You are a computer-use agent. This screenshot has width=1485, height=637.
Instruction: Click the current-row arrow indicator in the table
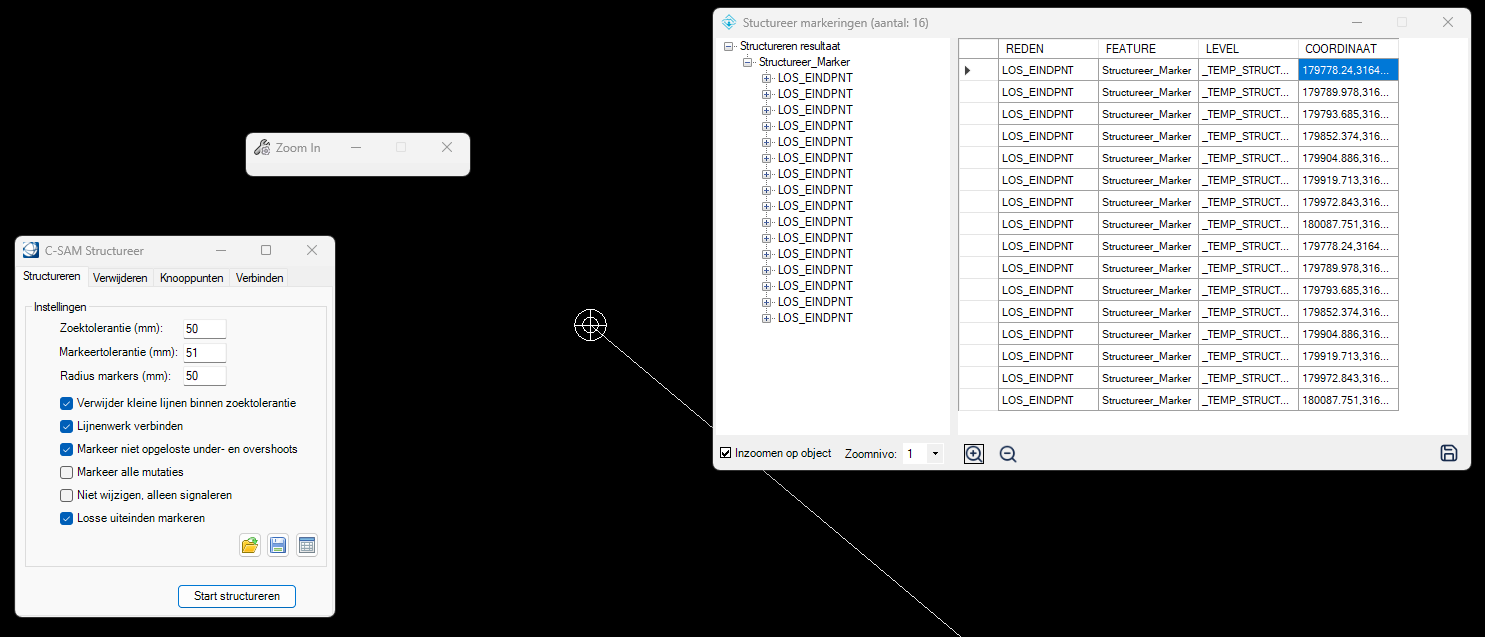coord(967,70)
